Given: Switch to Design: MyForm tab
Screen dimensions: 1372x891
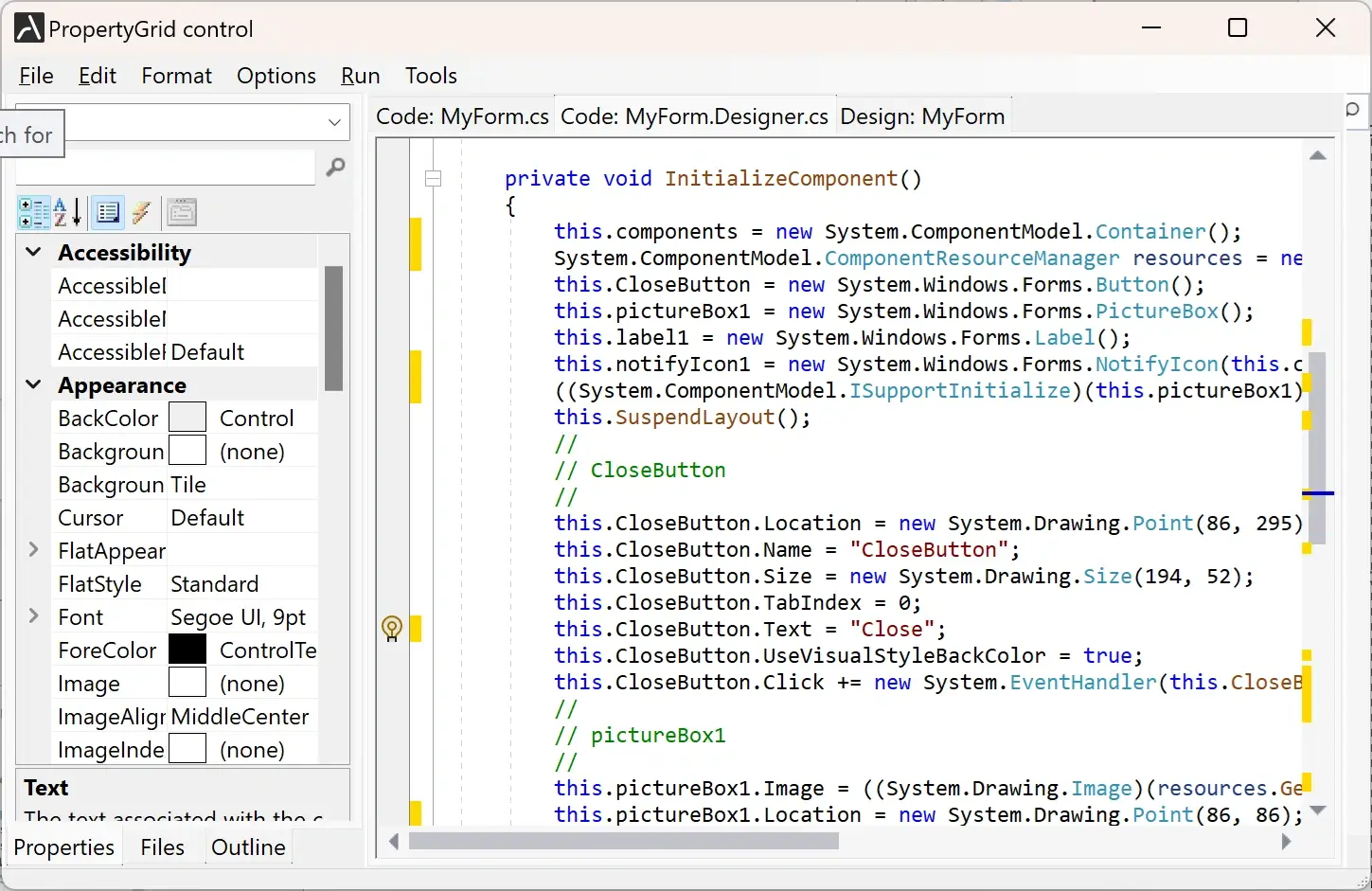Looking at the screenshot, I should coord(921,116).
